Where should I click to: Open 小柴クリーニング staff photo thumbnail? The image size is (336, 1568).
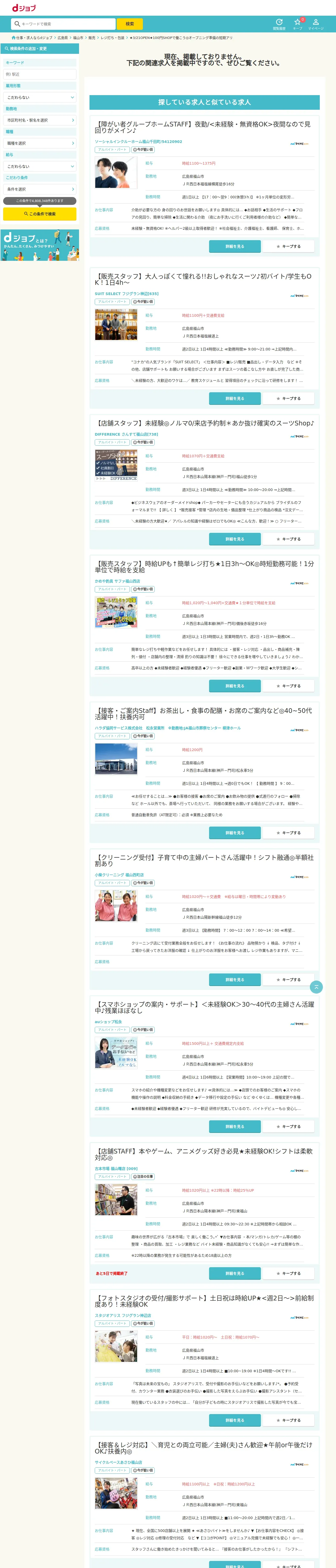116,906
